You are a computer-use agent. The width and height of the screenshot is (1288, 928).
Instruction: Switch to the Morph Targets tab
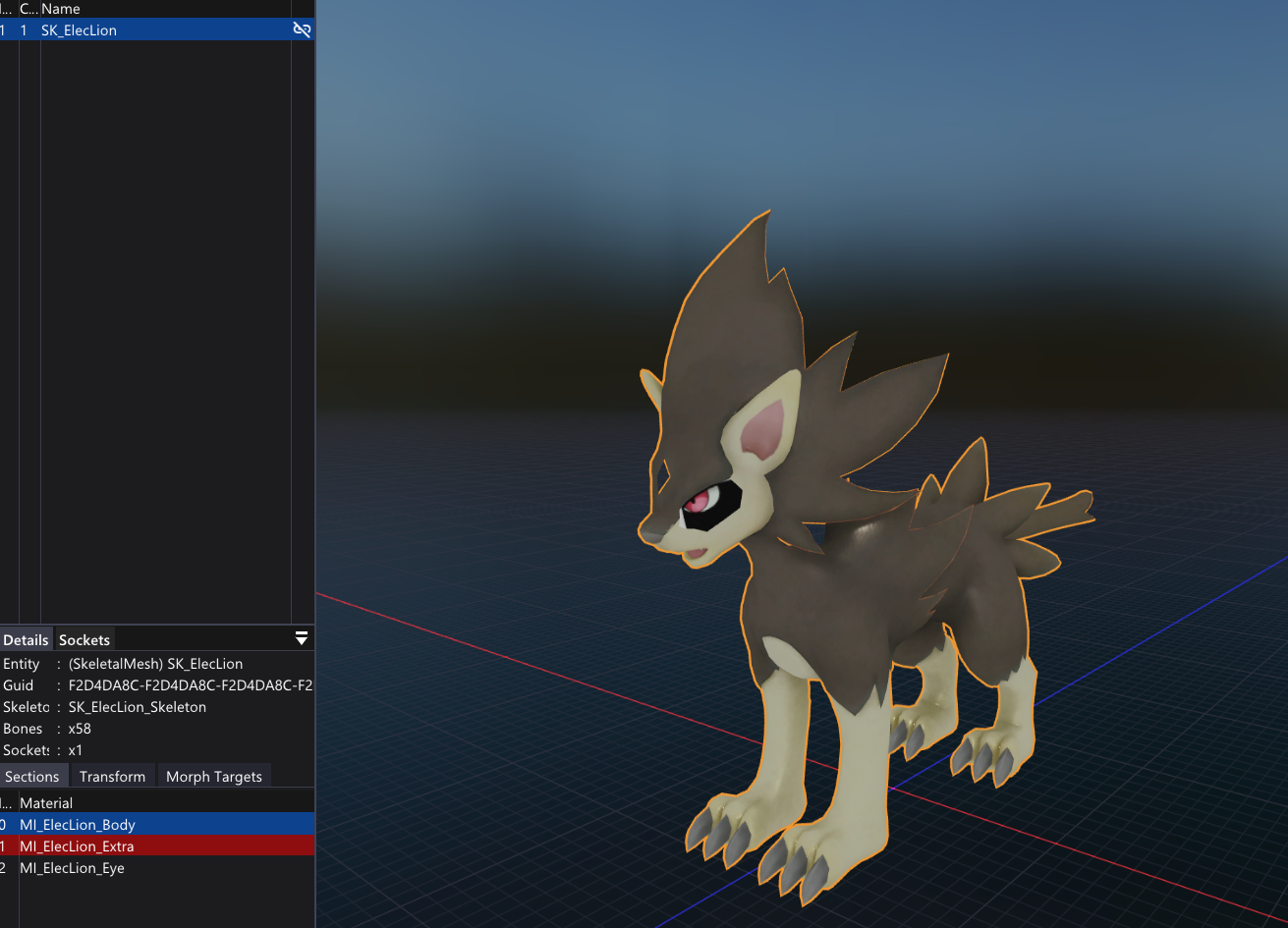click(214, 777)
